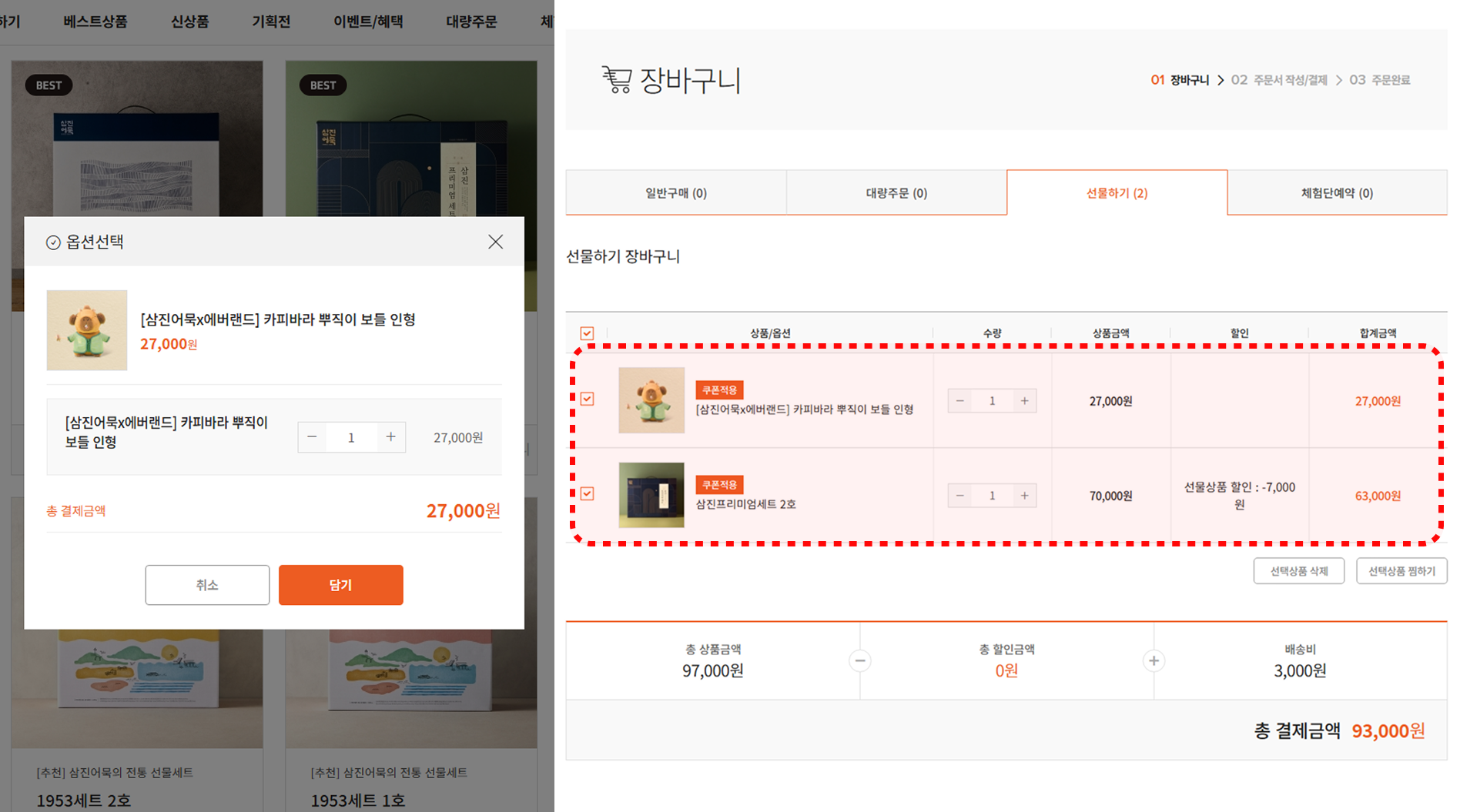This screenshot has height=812, width=1460.
Task: Click minus icon on 삼진프리미엄세트 2호 row
Action: point(959,495)
